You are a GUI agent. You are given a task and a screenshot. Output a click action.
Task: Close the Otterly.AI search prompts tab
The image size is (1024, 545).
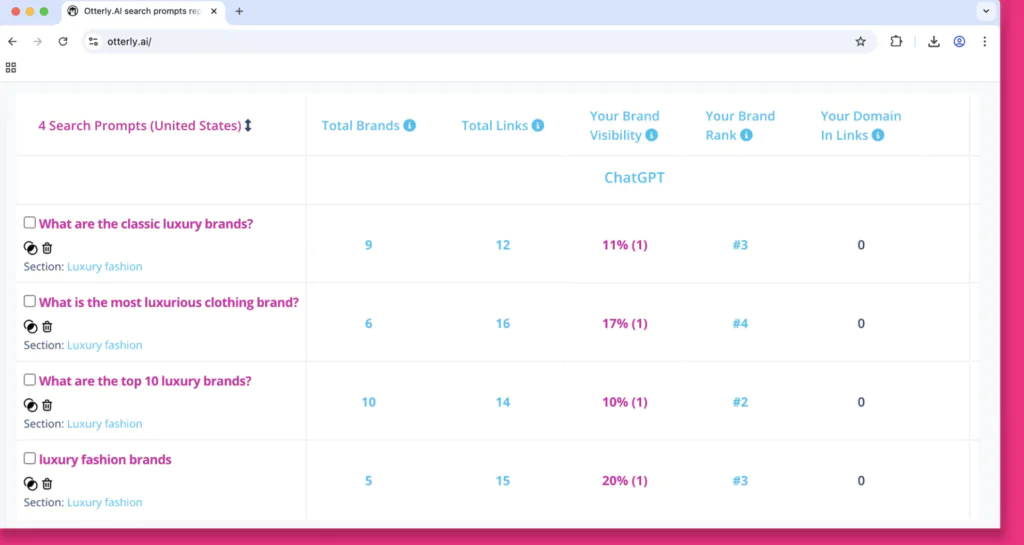coord(214,11)
